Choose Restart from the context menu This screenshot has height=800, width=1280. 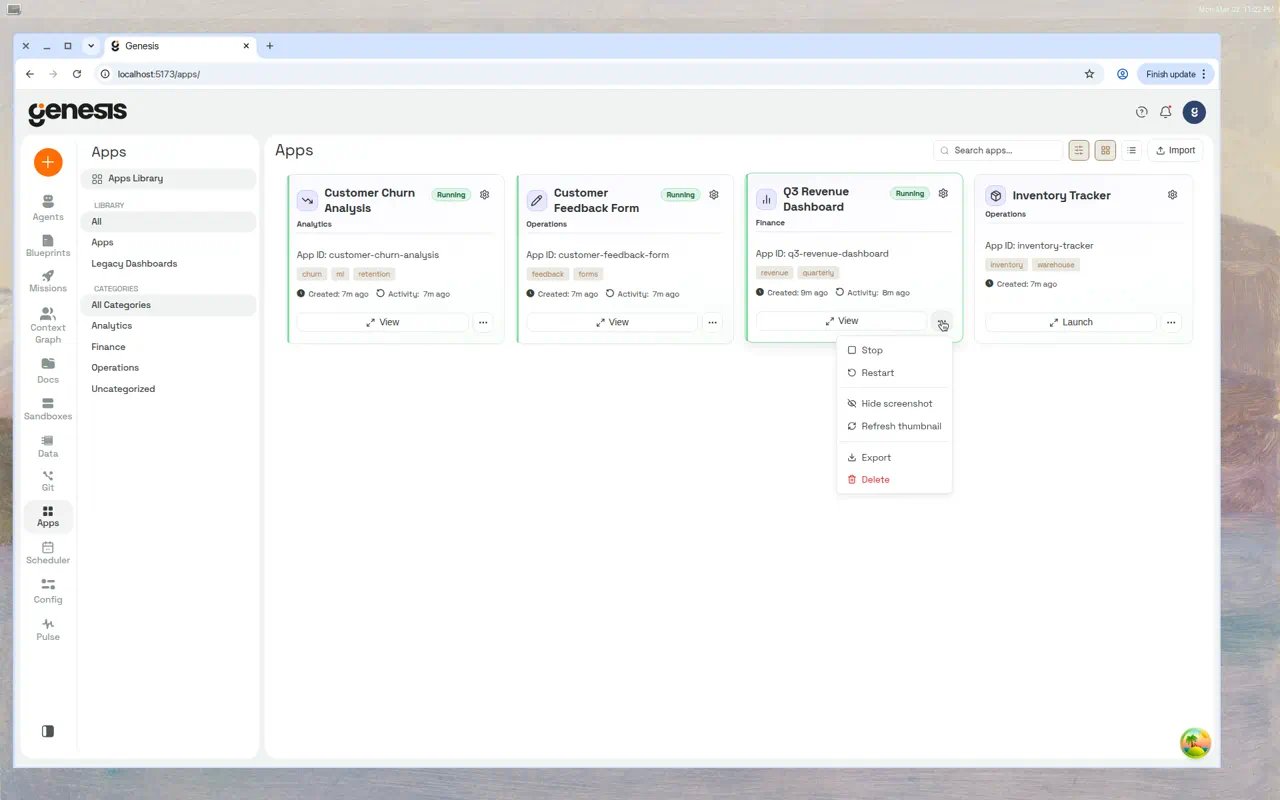[x=894, y=373]
